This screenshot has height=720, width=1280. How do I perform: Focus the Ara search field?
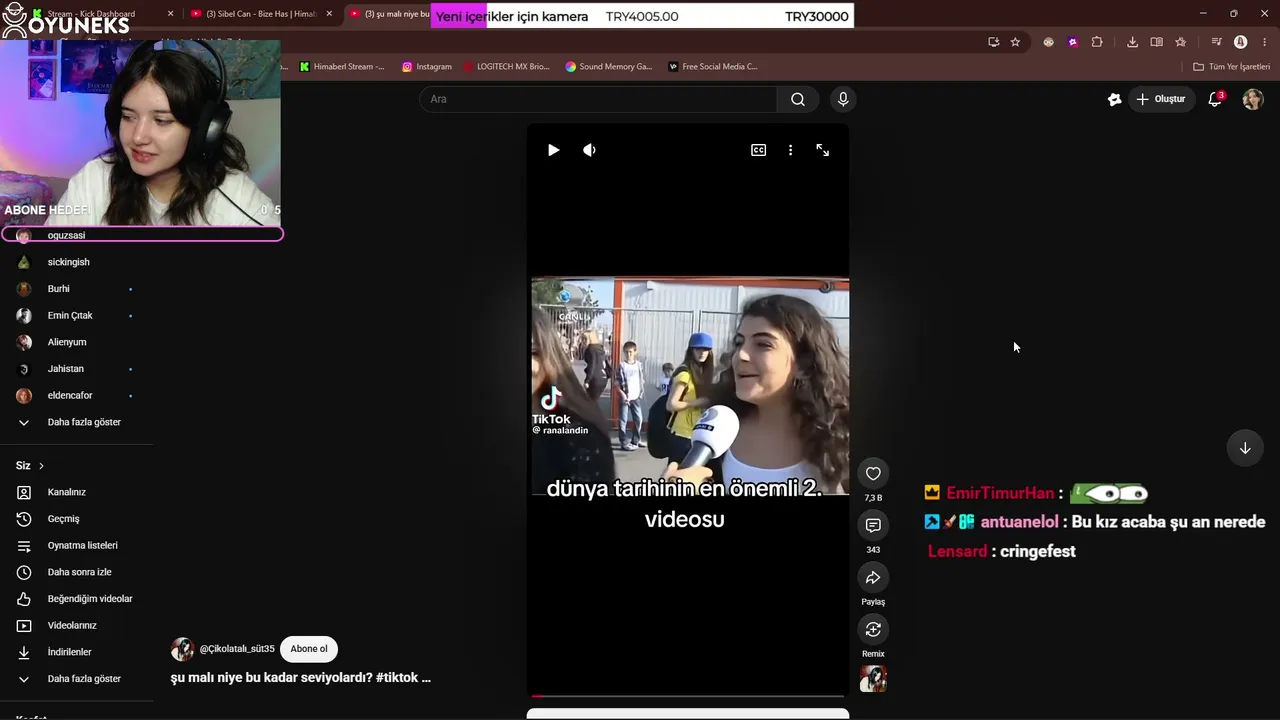click(x=598, y=99)
